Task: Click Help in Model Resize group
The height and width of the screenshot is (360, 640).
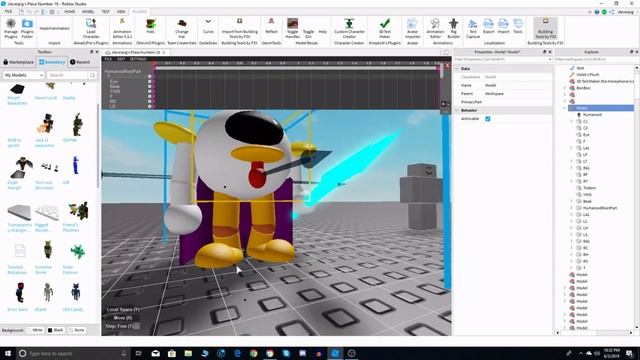Action: 322,31
